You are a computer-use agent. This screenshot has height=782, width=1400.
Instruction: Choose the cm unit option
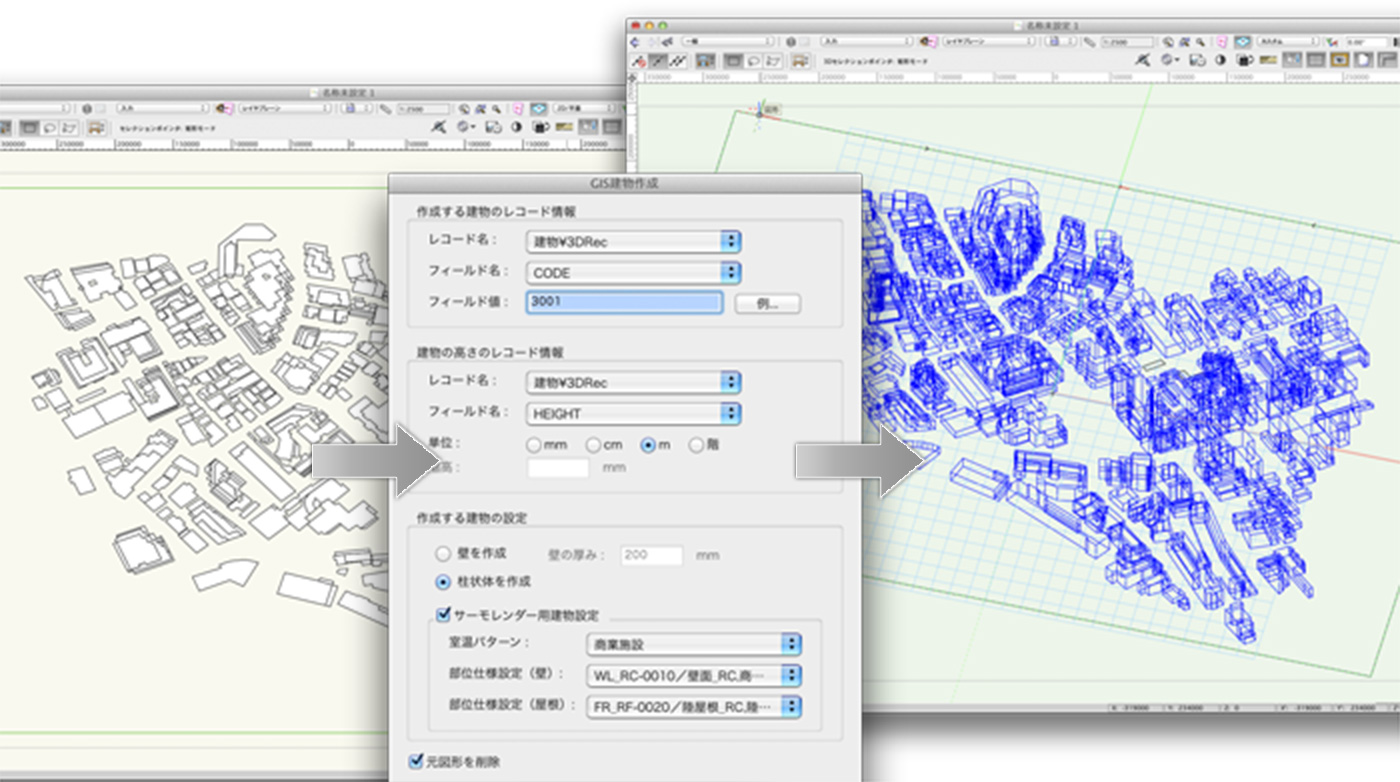point(593,445)
